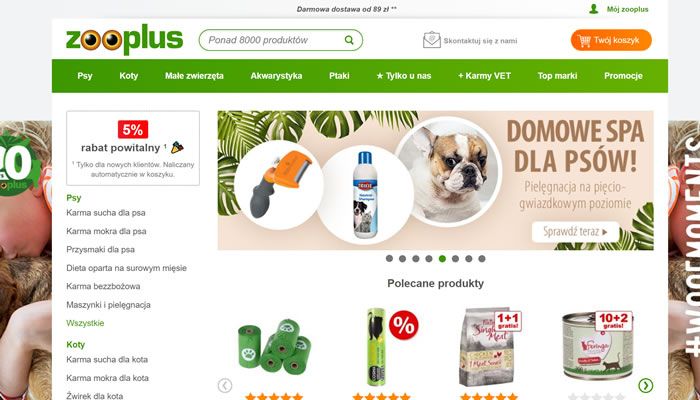Viewport: 700px width, 400px height.
Task: Click the user profile icon
Action: (593, 9)
